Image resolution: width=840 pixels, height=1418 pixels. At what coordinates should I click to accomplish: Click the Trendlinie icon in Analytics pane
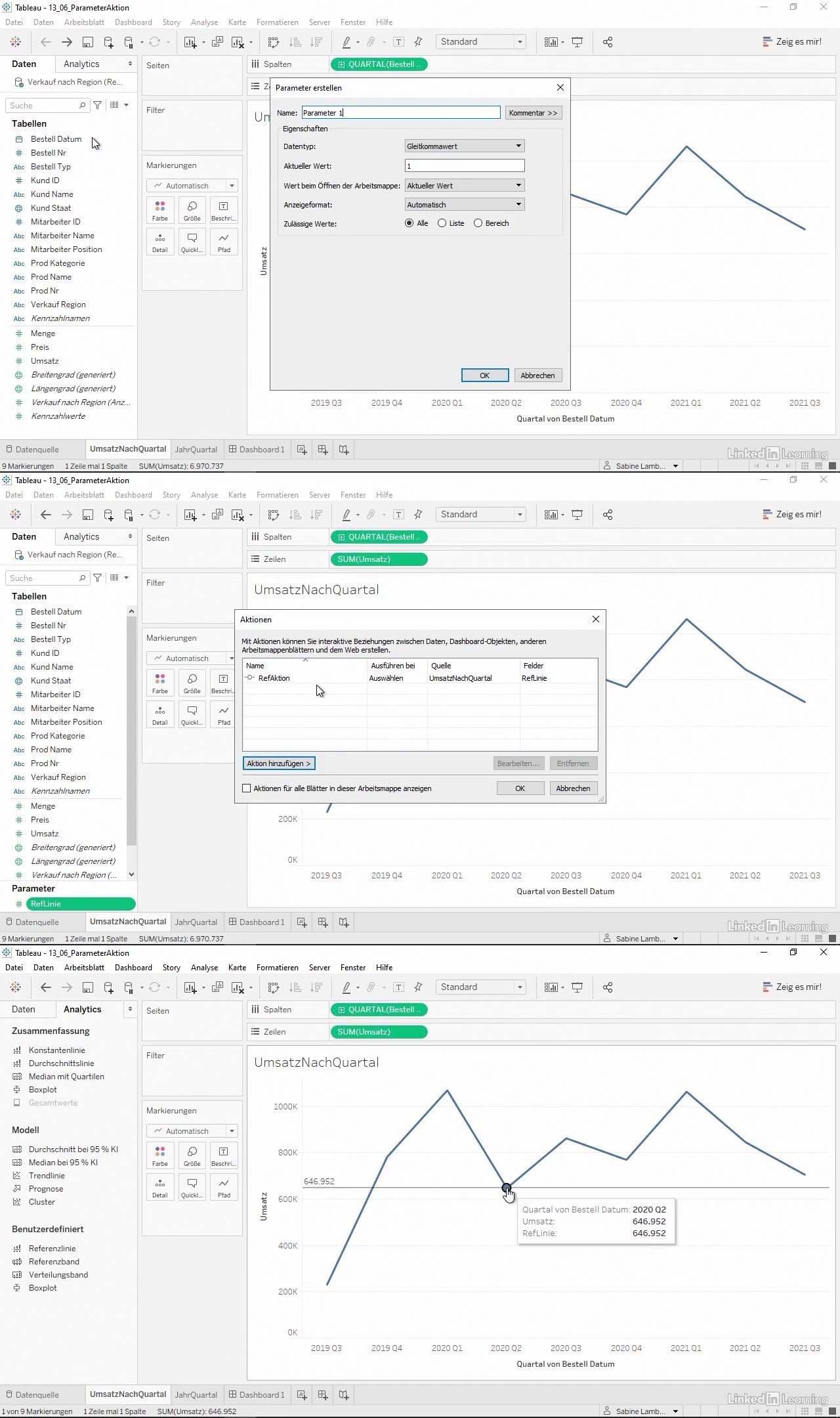(17, 1176)
